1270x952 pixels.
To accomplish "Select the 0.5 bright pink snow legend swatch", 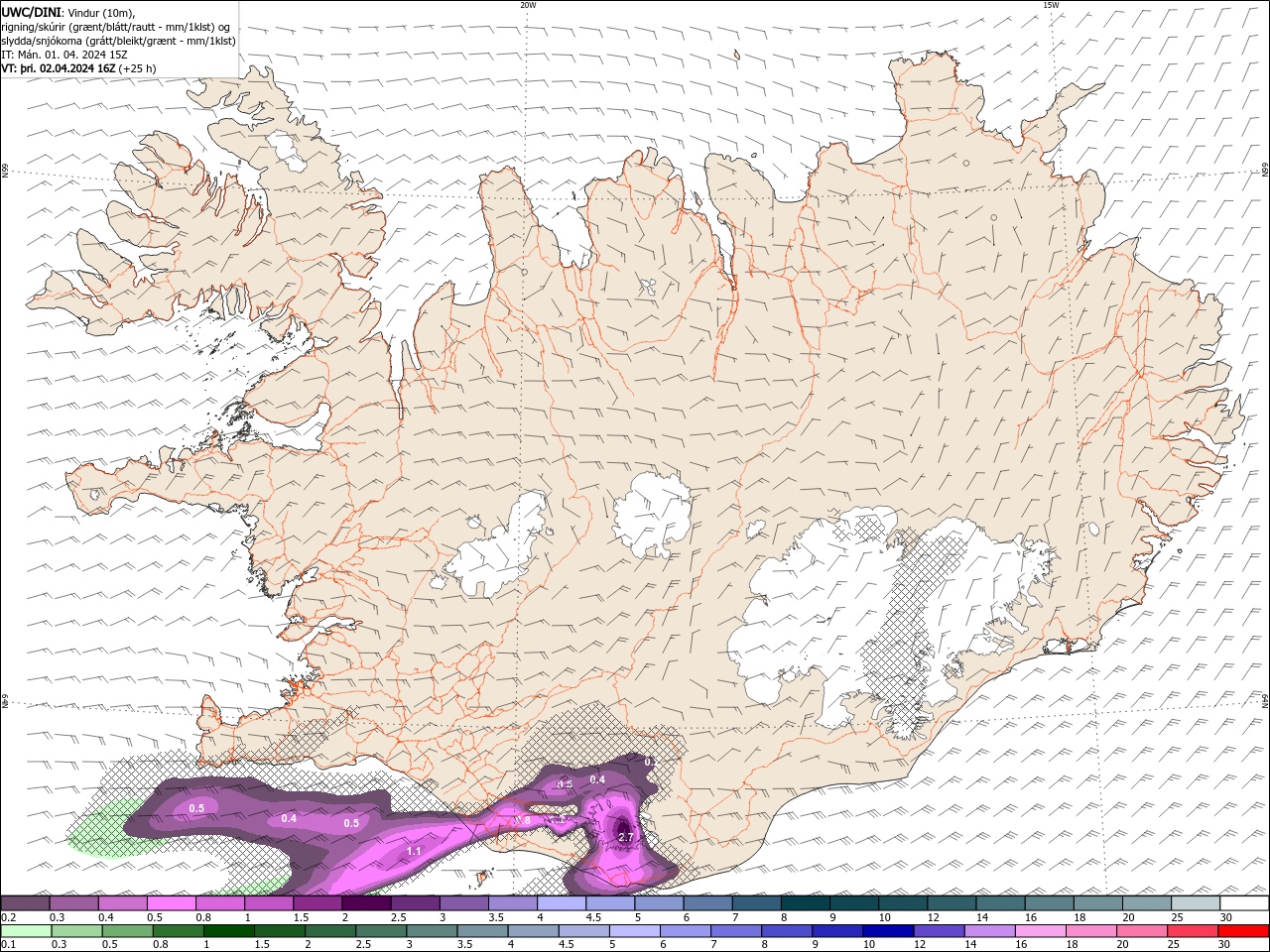I will point(171,903).
